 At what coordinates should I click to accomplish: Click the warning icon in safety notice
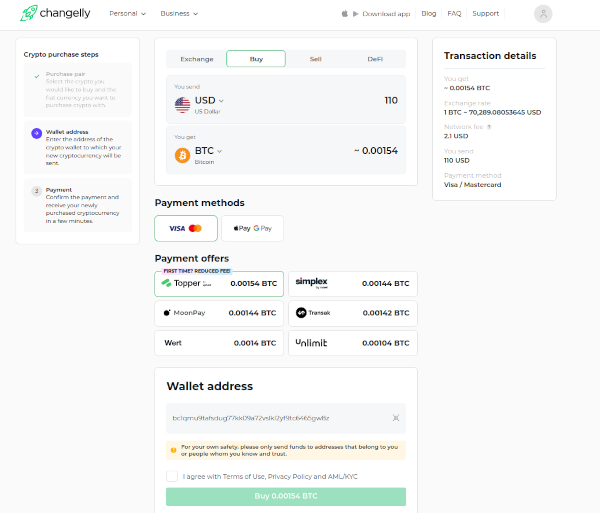(173, 450)
